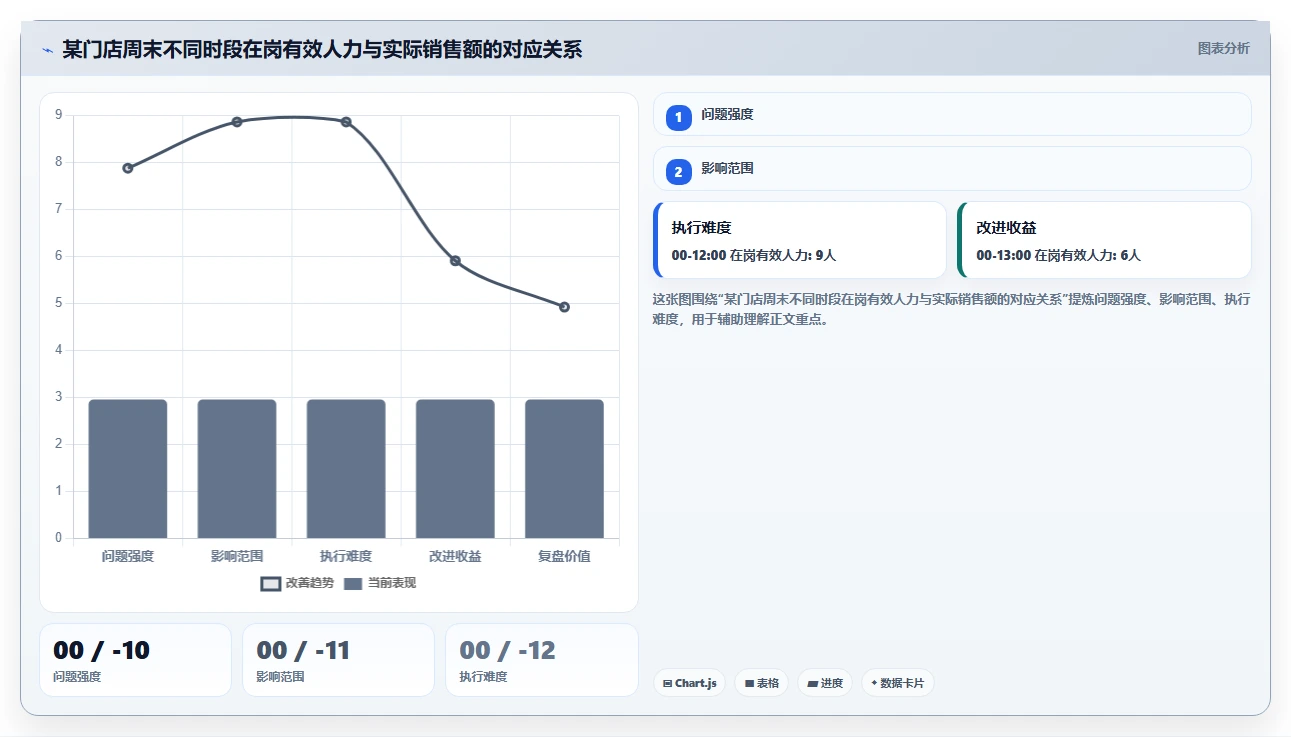The width and height of the screenshot is (1291, 737).
Task: Click the icon inside the 表格 tag
Action: tap(749, 684)
